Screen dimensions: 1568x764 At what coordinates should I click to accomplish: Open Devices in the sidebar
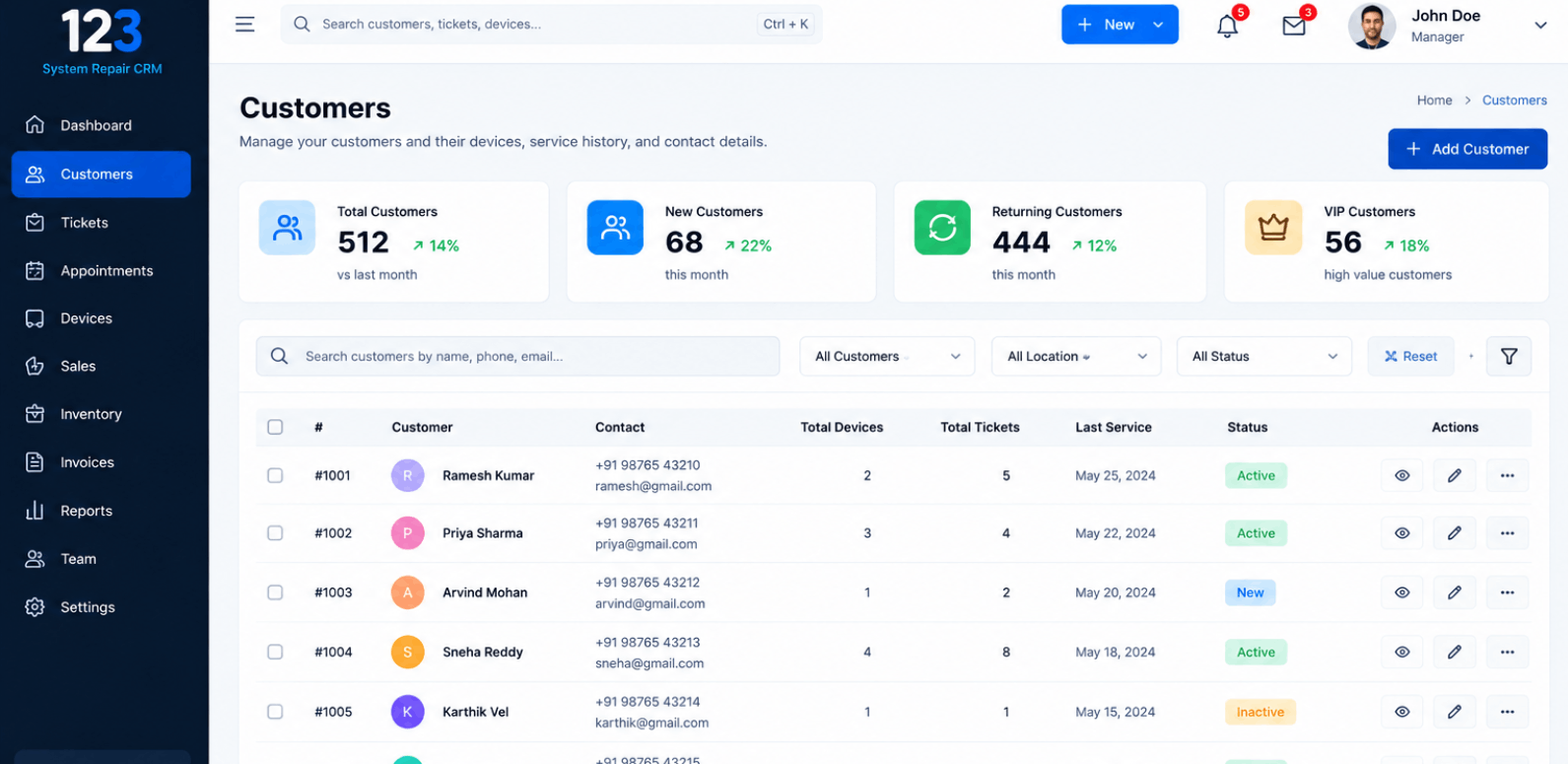tap(101, 318)
